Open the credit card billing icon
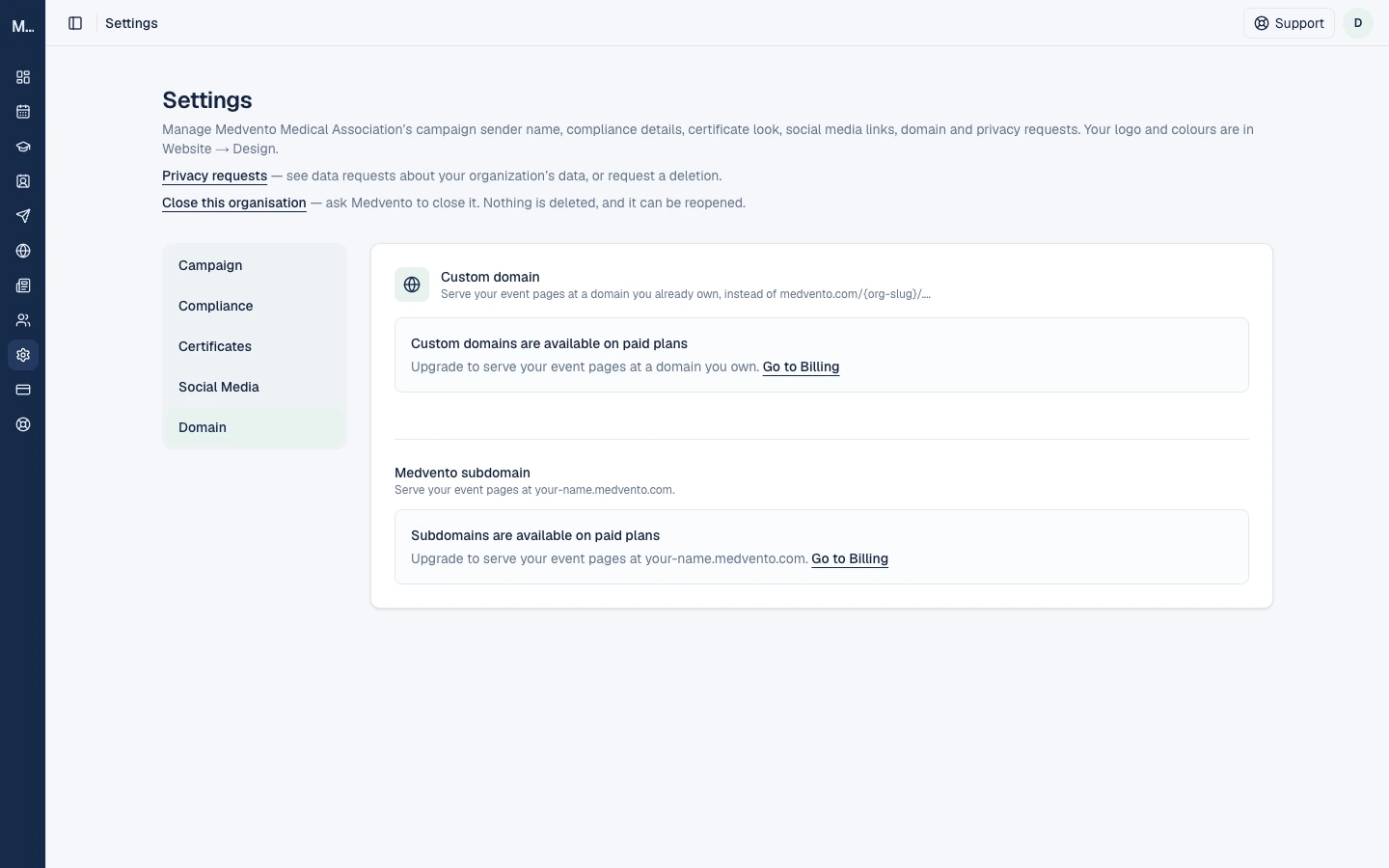 point(23,390)
